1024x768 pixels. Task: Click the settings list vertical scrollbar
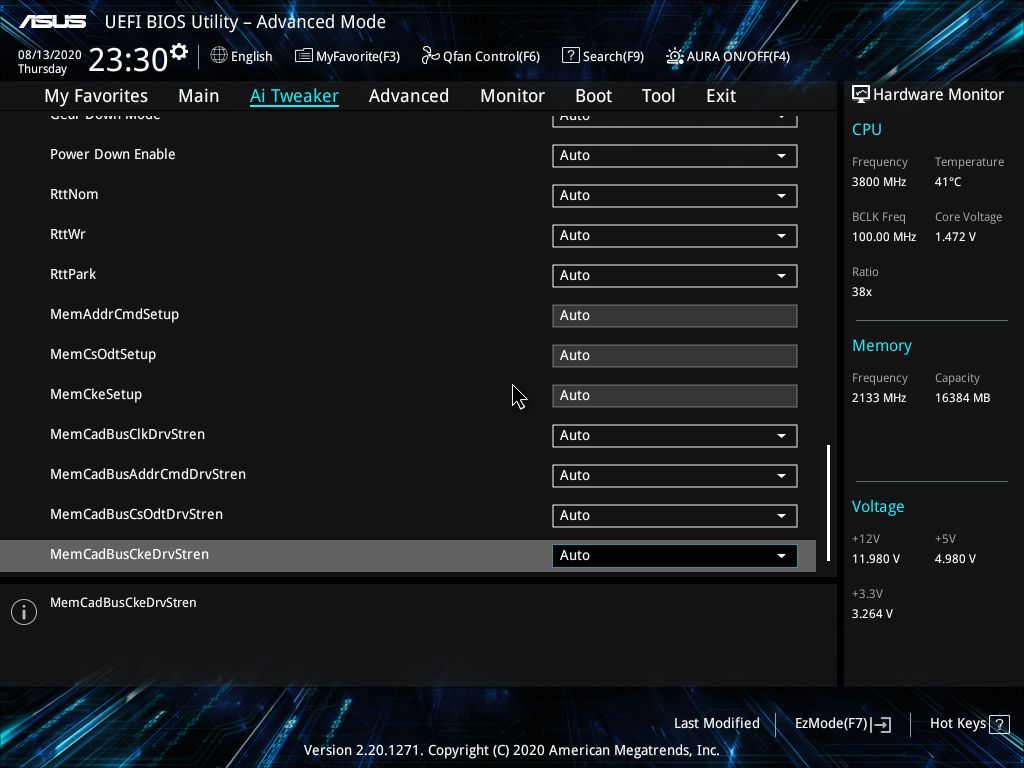coord(828,503)
